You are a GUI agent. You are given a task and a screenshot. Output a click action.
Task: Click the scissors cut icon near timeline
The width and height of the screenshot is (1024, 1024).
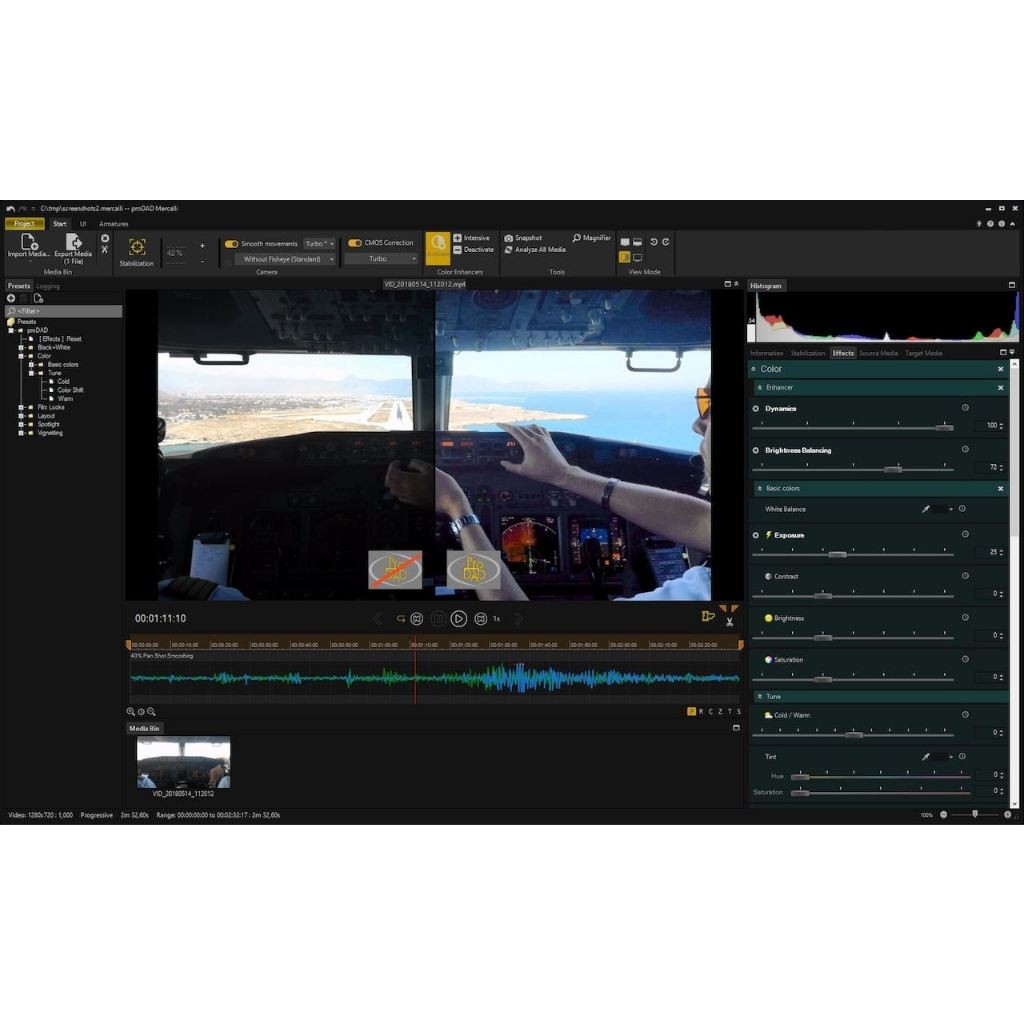[730, 622]
